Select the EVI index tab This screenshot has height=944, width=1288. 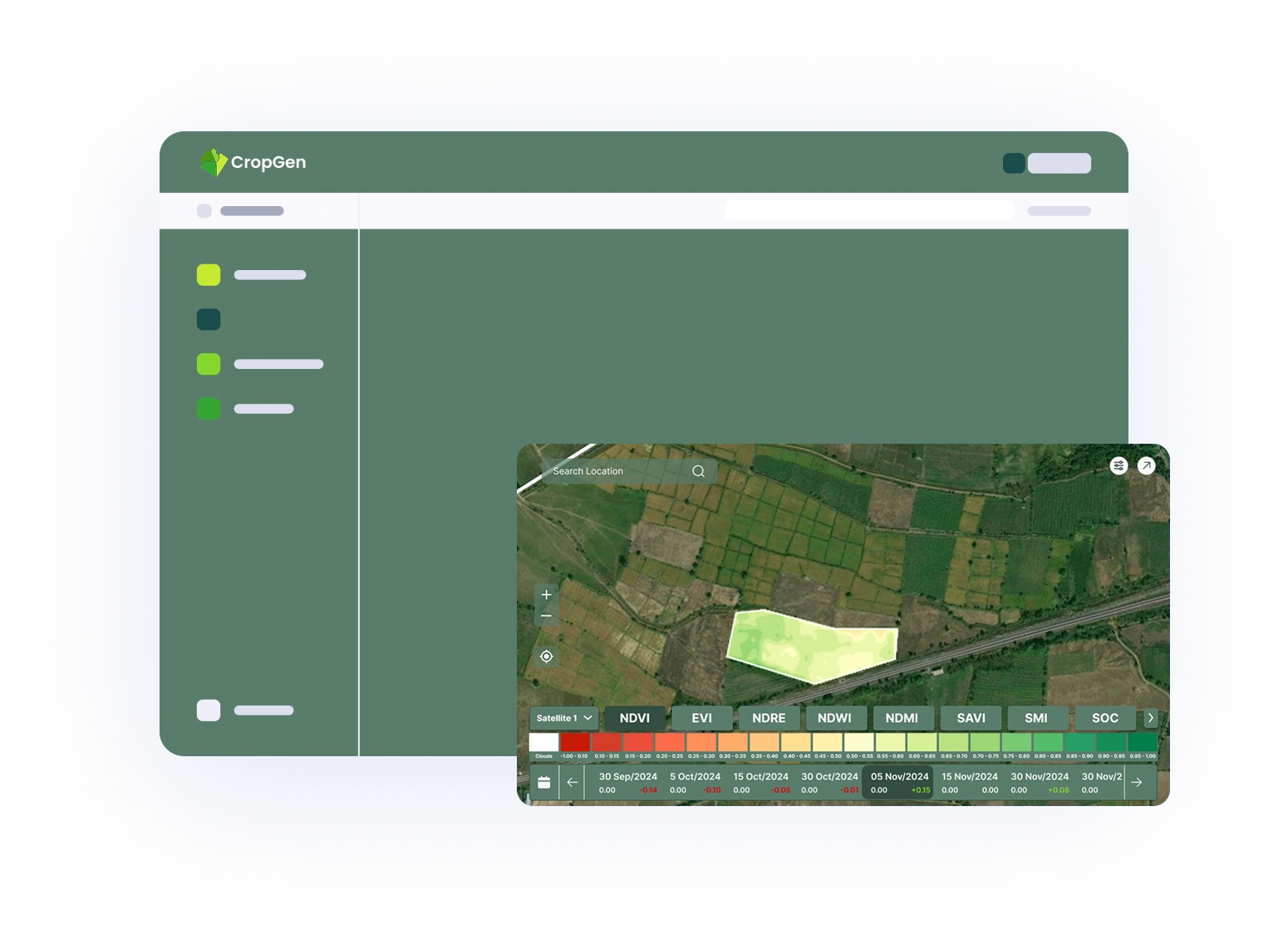tap(702, 718)
